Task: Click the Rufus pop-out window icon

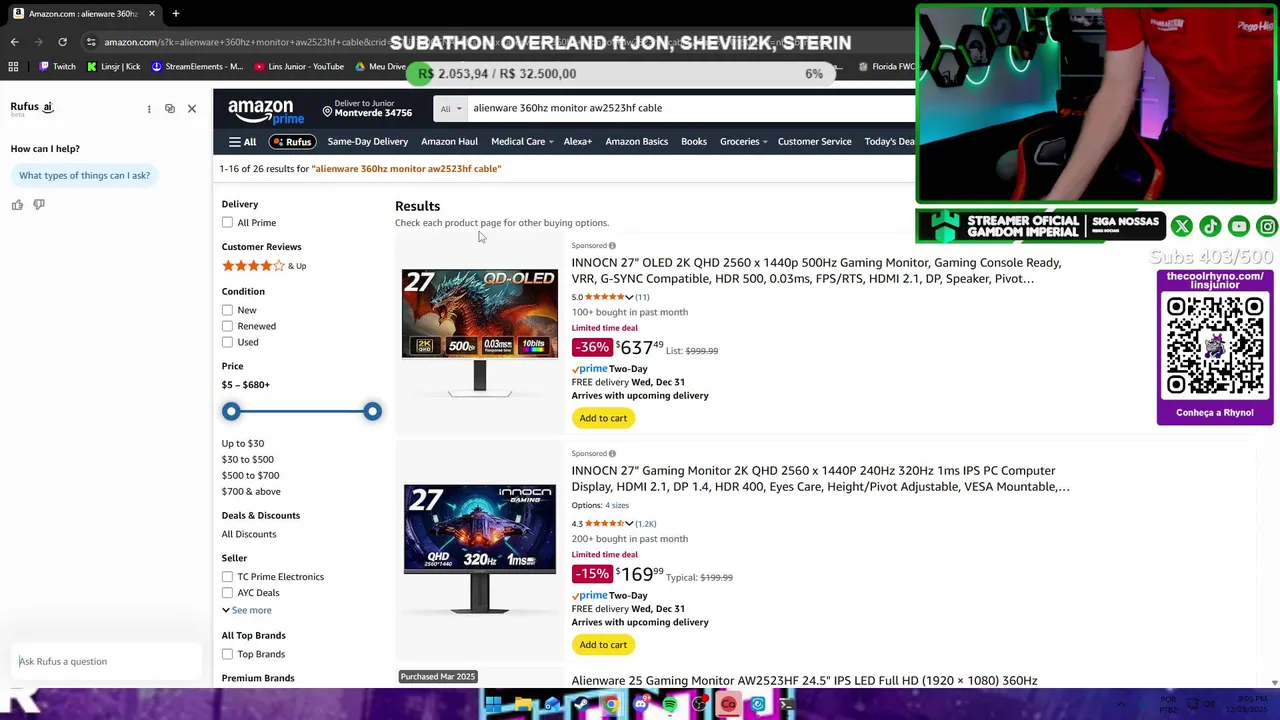Action: pyautogui.click(x=170, y=108)
